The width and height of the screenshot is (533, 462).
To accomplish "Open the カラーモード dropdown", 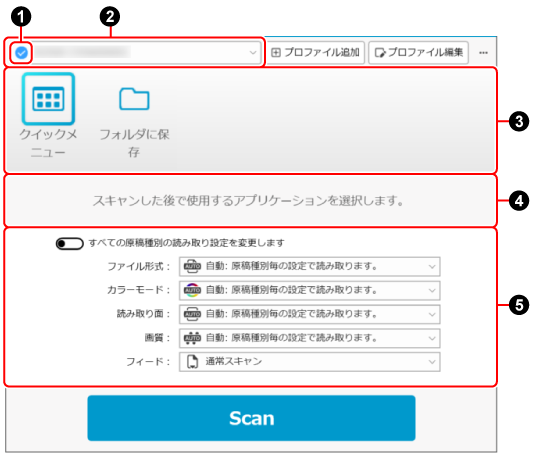I will pos(309,290).
